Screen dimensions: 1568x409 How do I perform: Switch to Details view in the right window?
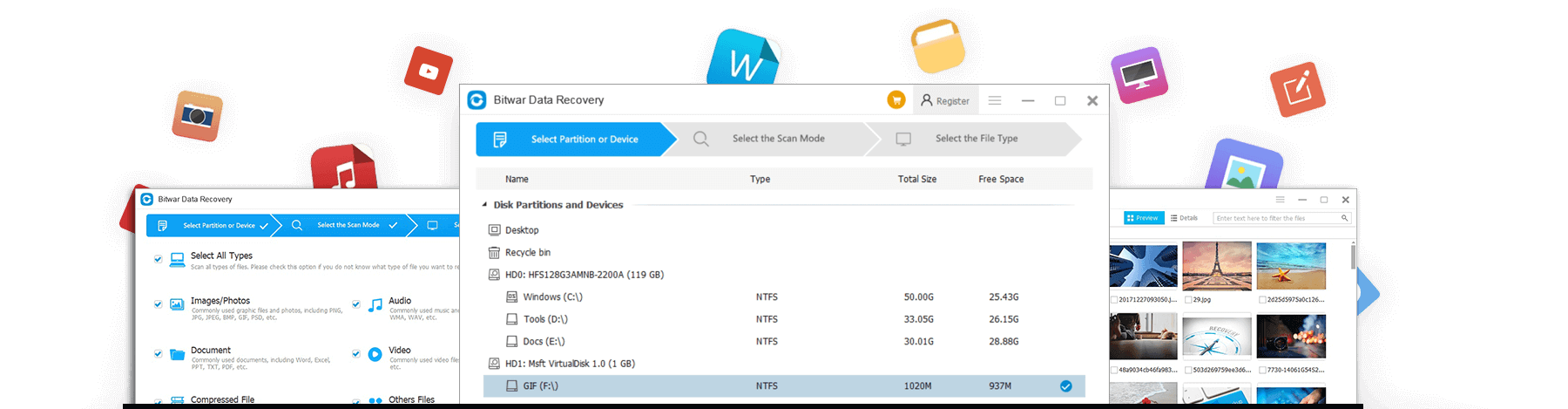click(x=1185, y=218)
